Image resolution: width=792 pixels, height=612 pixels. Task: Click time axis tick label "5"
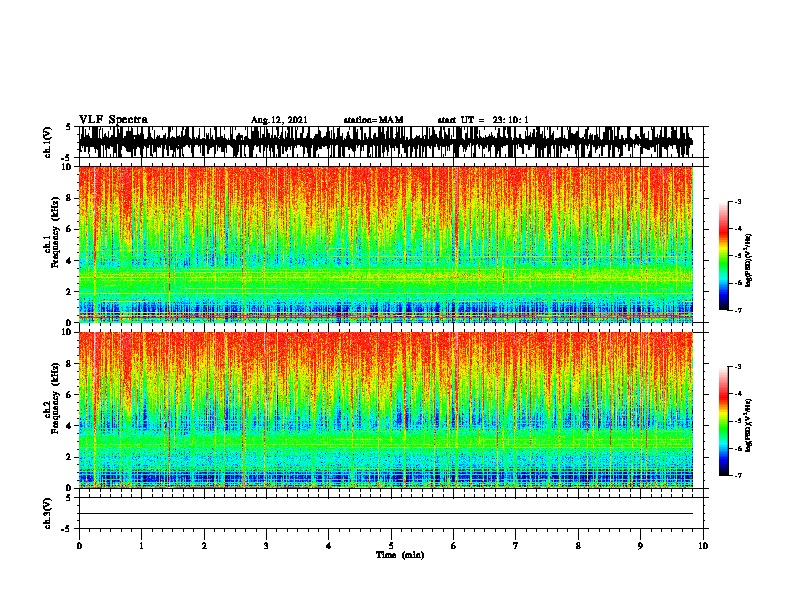391,545
